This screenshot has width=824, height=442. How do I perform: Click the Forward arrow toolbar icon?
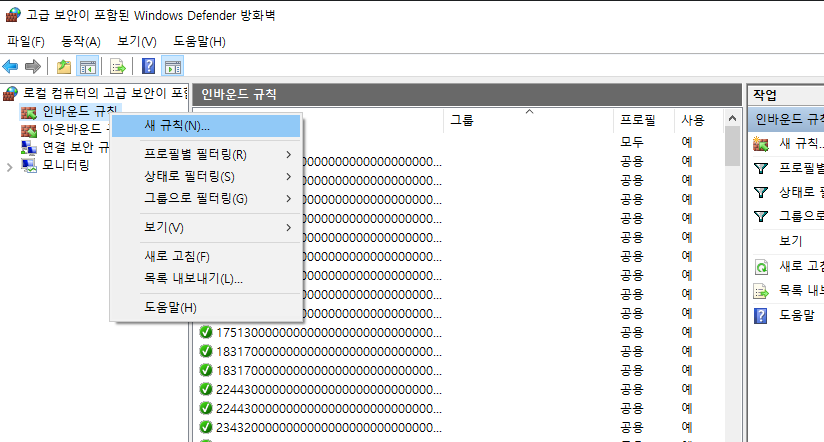pos(33,67)
